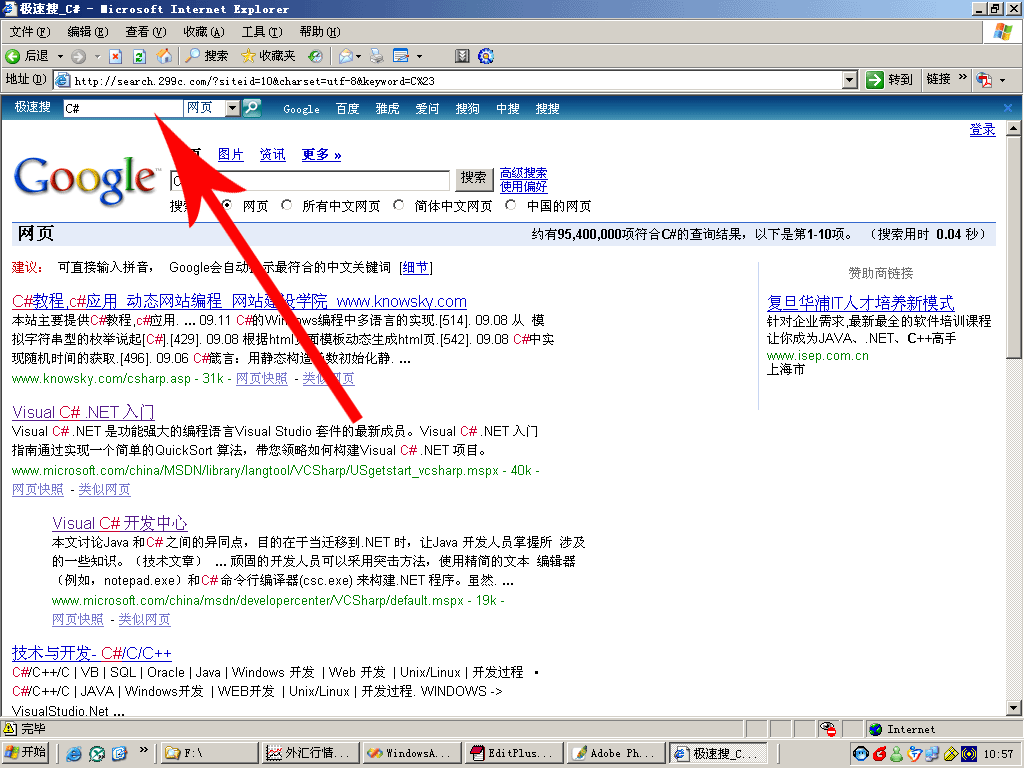Click the blue gear toolbar icon
1024x768 pixels.
point(486,56)
